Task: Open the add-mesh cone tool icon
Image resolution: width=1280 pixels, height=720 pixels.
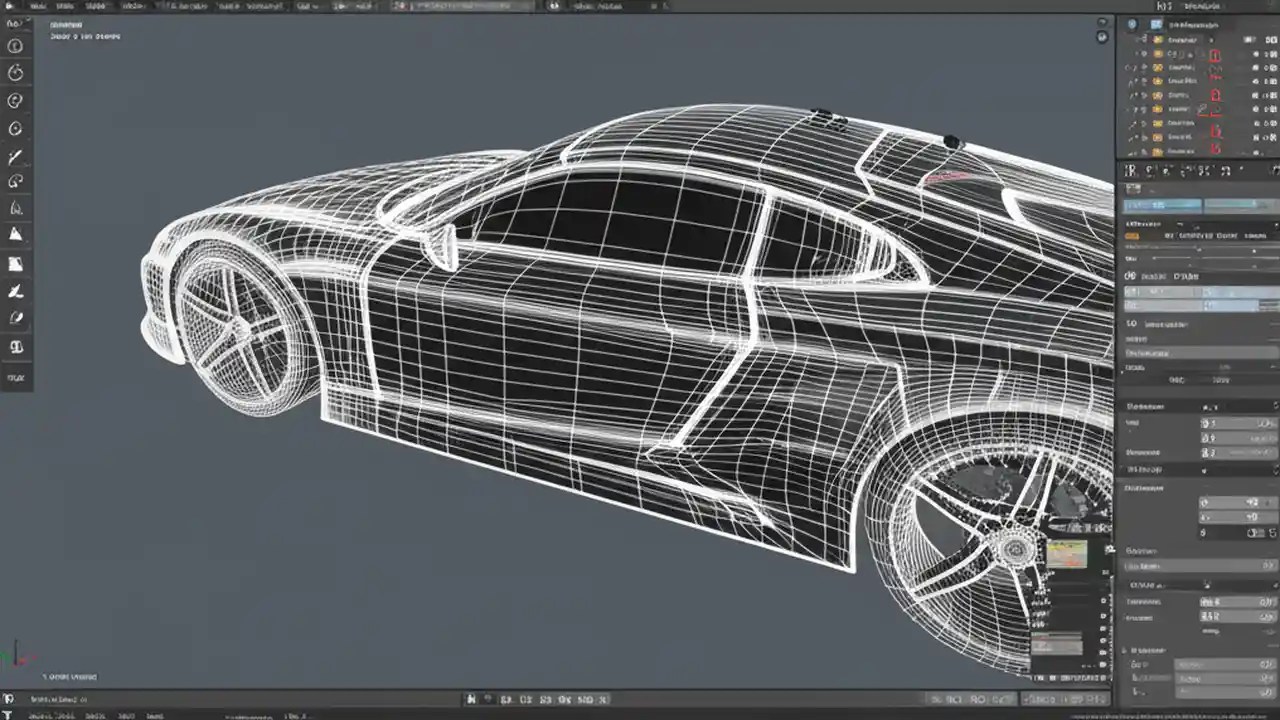Action: click(x=15, y=232)
